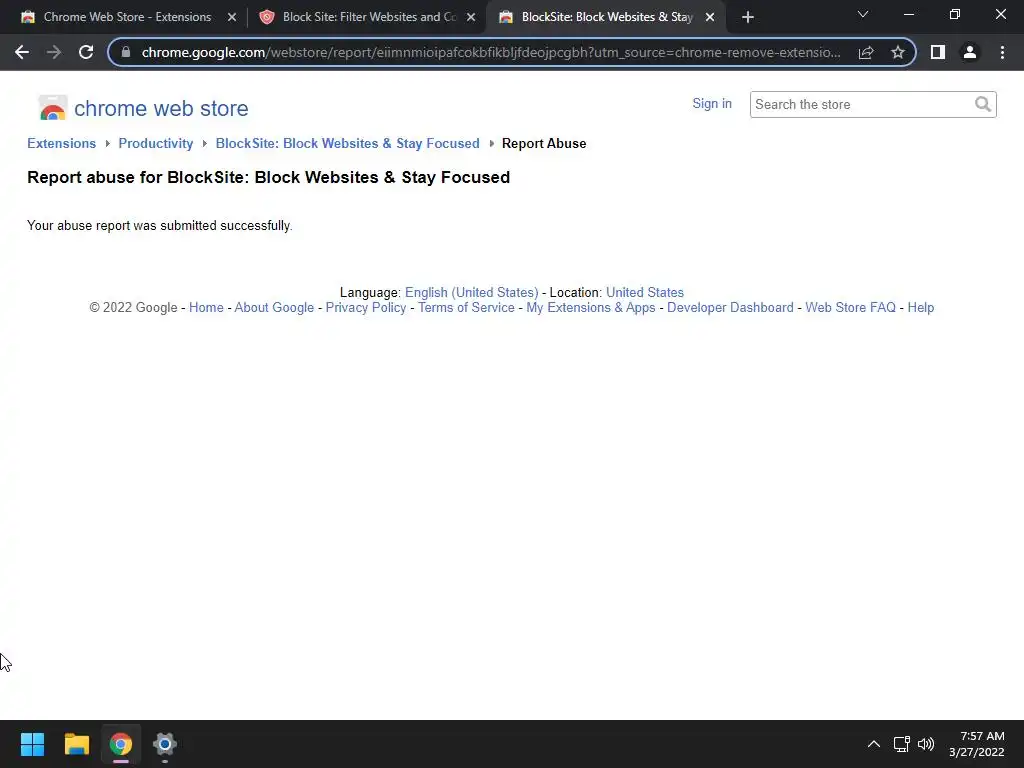Viewport: 1024px width, 768px height.
Task: Click the Sign in link
Action: pyautogui.click(x=712, y=104)
